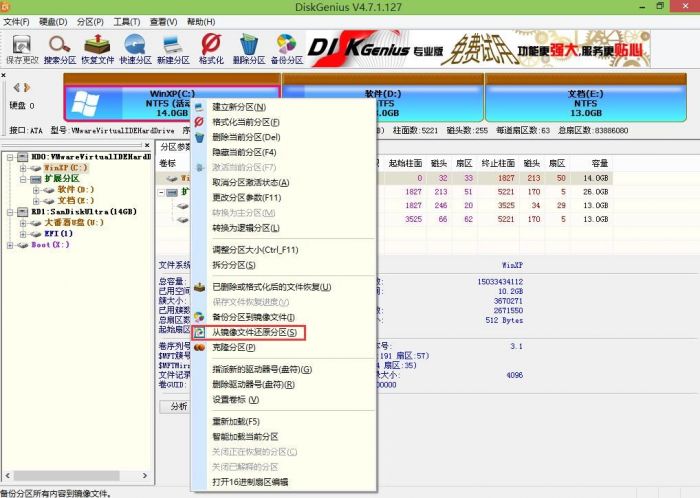Choose 从镜像文件还原分区(S) from context menu

pyautogui.click(x=254, y=332)
